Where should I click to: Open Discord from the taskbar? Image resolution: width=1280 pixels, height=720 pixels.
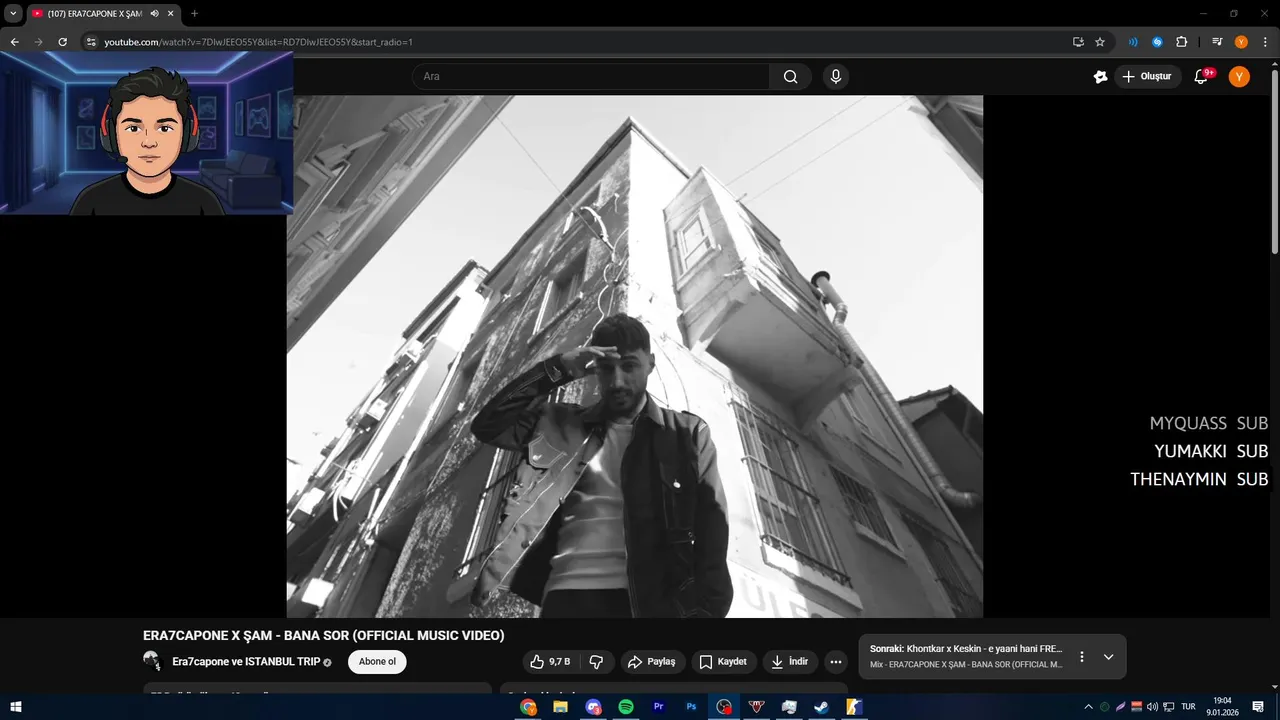(x=593, y=707)
